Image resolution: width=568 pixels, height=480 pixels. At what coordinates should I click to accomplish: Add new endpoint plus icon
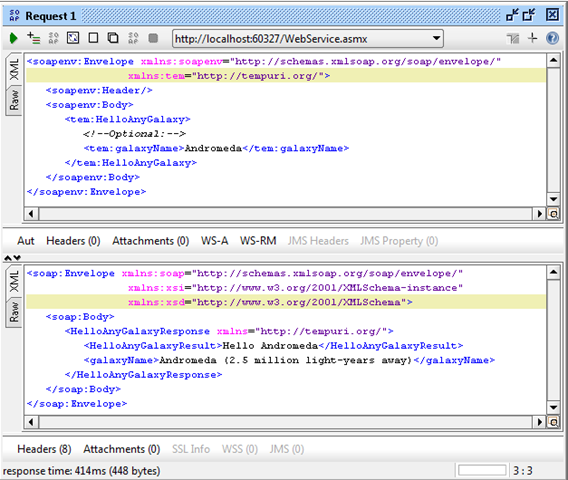click(x=532, y=38)
